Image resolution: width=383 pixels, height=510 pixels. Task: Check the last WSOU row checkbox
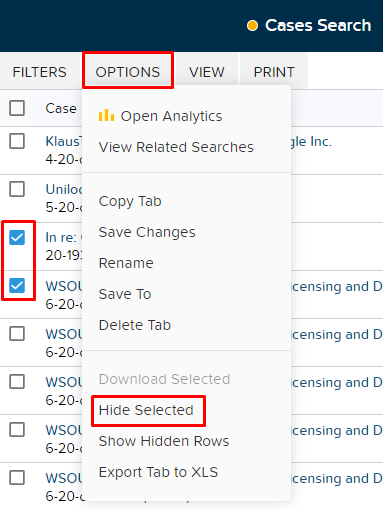17,478
